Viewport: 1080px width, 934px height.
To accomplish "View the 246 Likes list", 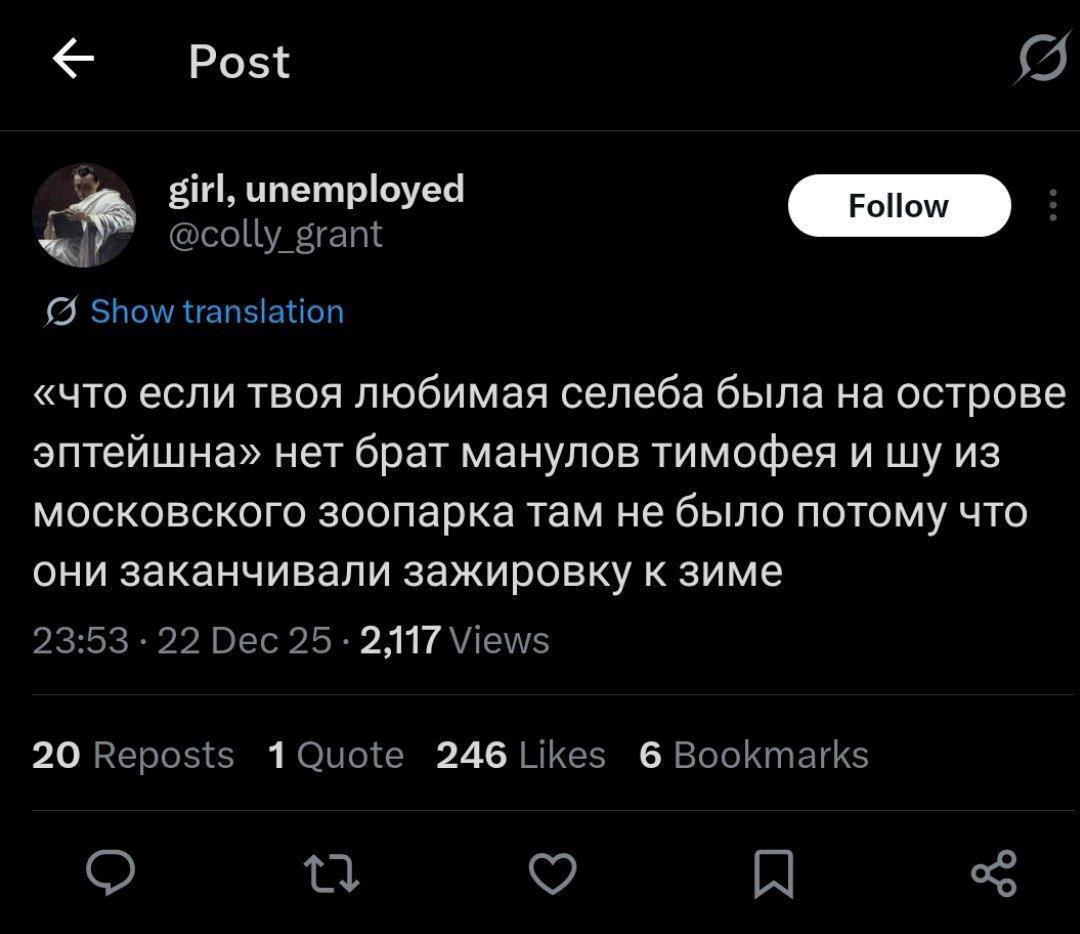I will click(521, 754).
